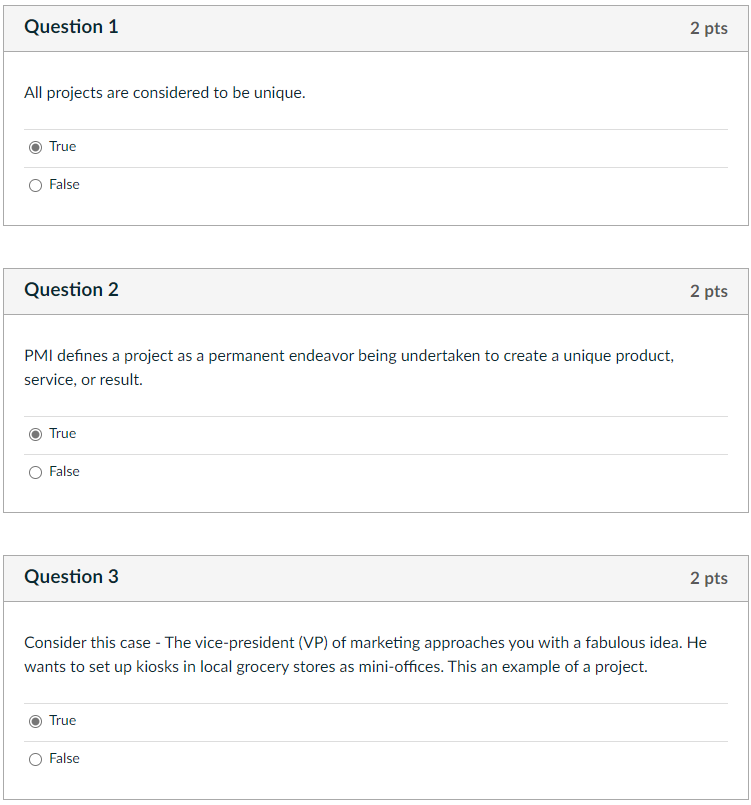Click the Question 3 header
Screen dimensions: 751x805
coord(71,577)
